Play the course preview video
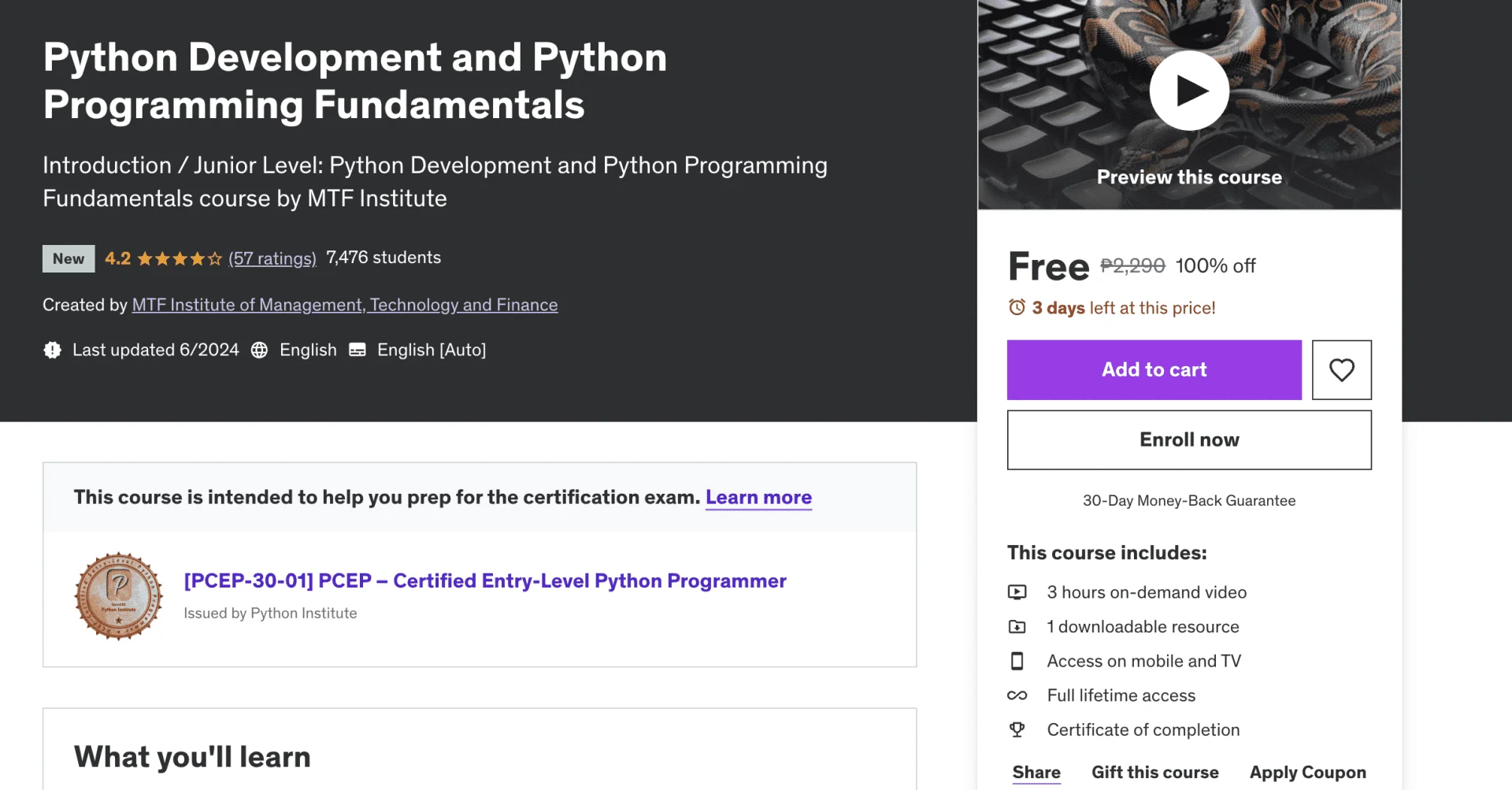The width and height of the screenshot is (1512, 790). 1189,91
